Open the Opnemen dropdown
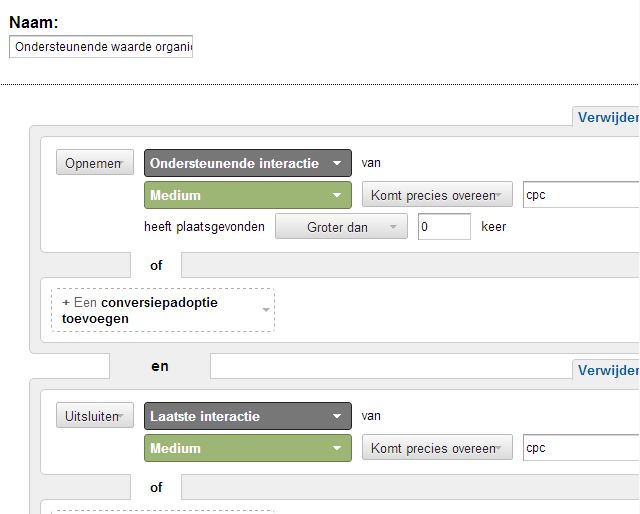640x514 pixels. (x=94, y=163)
